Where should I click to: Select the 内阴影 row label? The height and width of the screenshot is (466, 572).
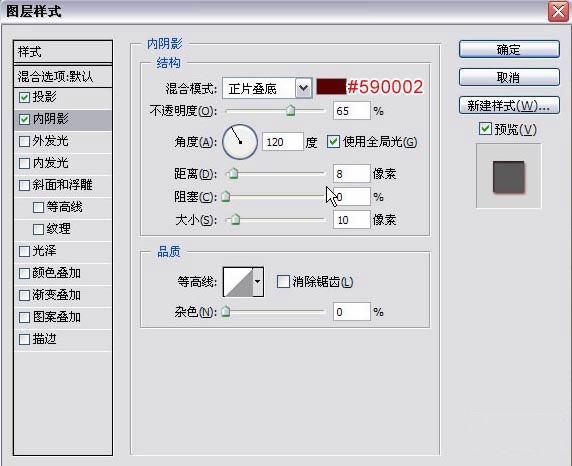(x=51, y=119)
